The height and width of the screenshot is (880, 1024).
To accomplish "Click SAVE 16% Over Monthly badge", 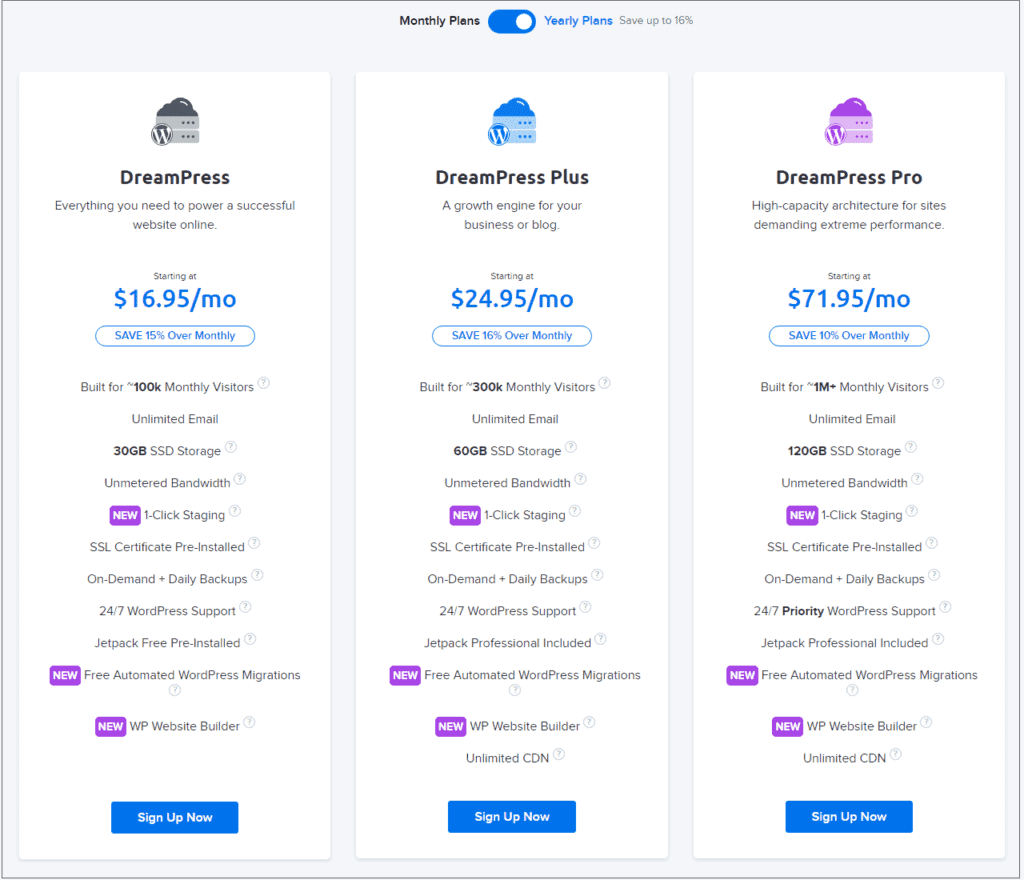I will point(511,336).
